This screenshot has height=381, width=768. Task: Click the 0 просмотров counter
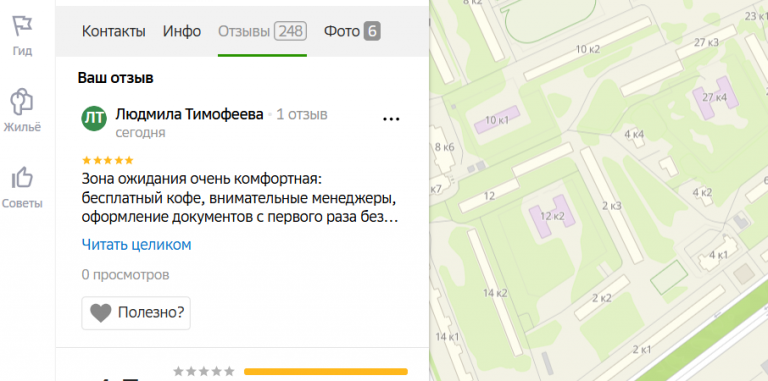(125, 275)
